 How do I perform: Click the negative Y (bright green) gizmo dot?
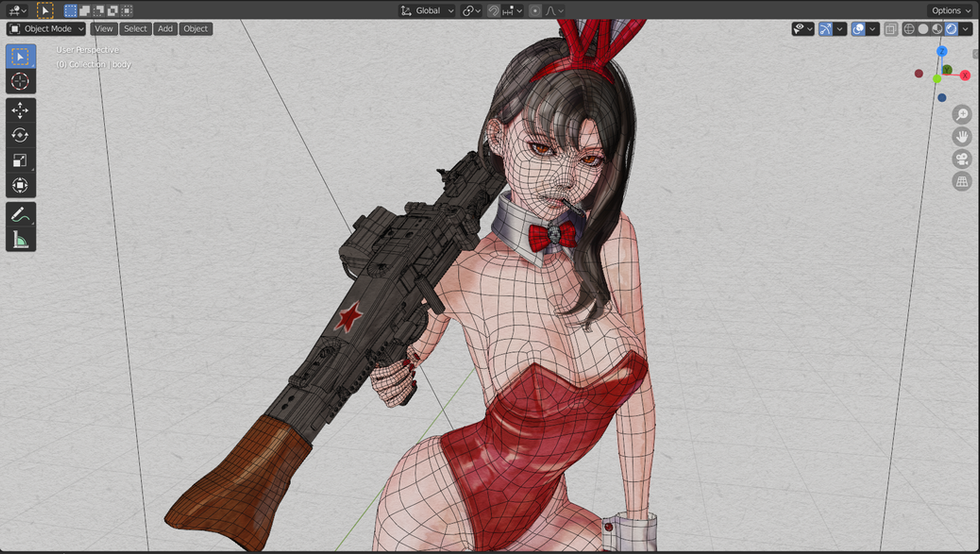coord(936,79)
